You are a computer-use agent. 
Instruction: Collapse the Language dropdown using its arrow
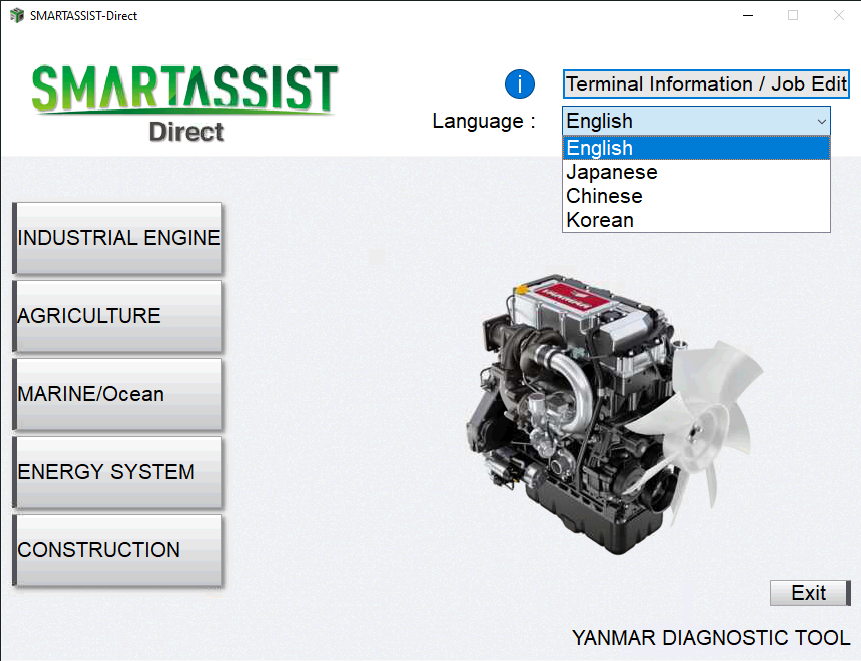(x=821, y=121)
